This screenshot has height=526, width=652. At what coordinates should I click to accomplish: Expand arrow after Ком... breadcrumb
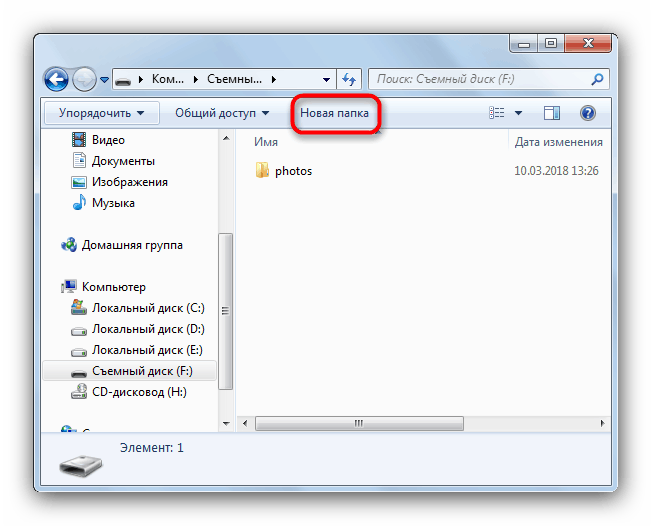pos(195,79)
